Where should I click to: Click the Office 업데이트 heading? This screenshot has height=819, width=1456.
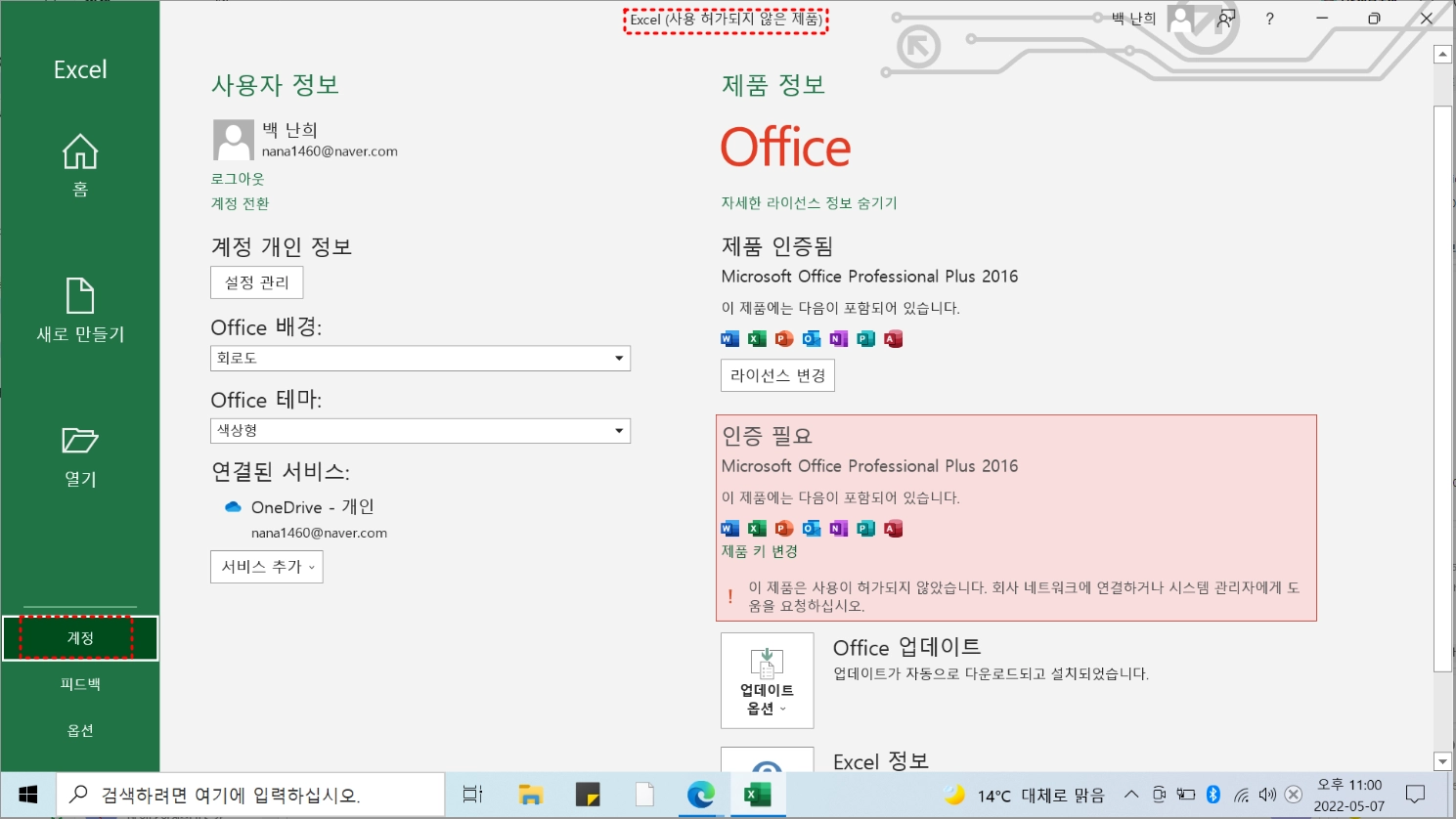pos(907,647)
